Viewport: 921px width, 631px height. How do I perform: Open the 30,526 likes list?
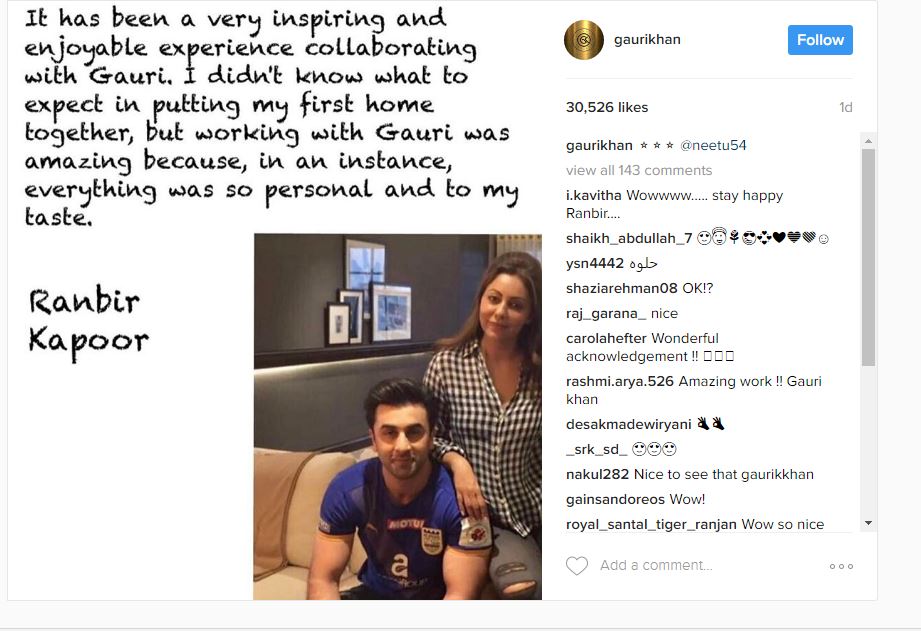pyautogui.click(x=607, y=108)
